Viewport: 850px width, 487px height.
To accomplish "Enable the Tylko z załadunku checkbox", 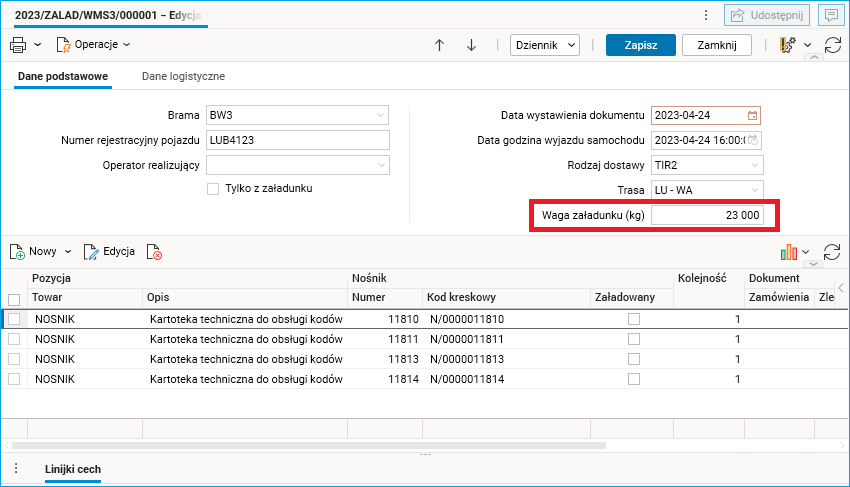I will pos(212,189).
